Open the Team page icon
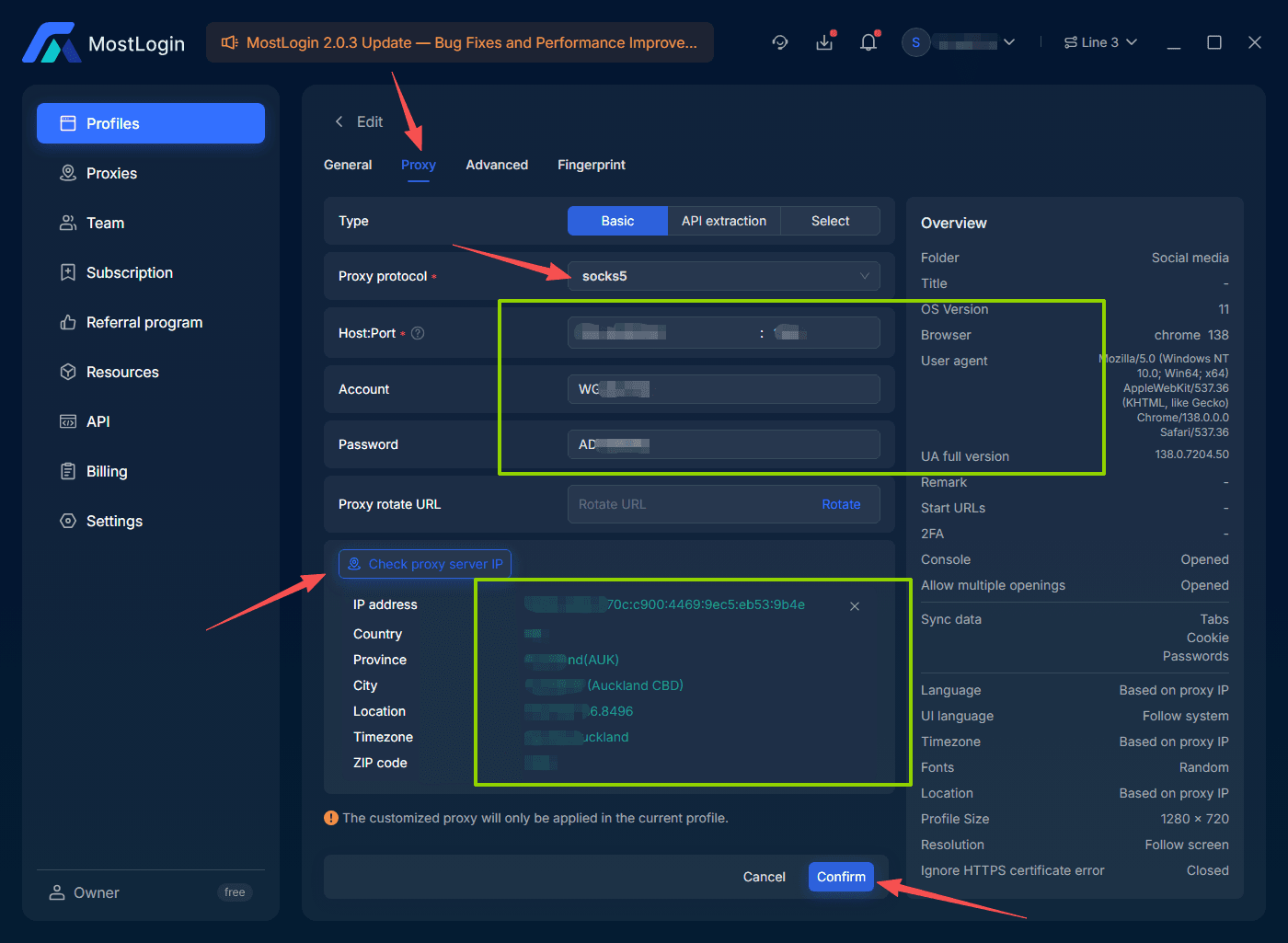Viewport: 1288px width, 943px height. click(x=68, y=223)
